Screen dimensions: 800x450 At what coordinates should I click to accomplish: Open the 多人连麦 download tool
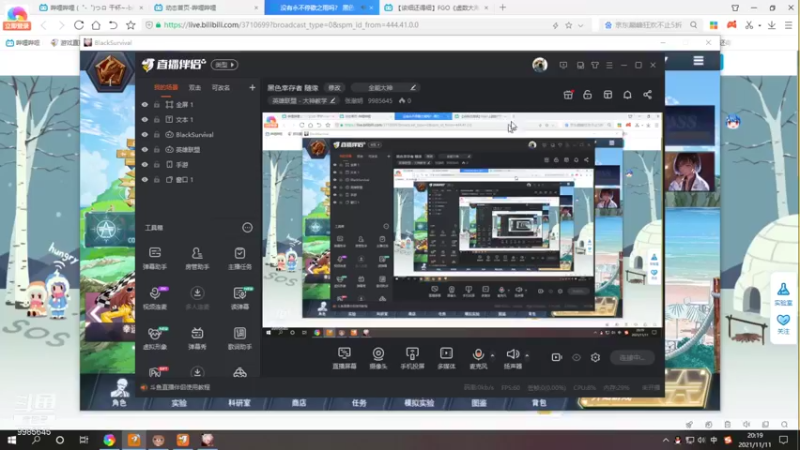click(197, 298)
